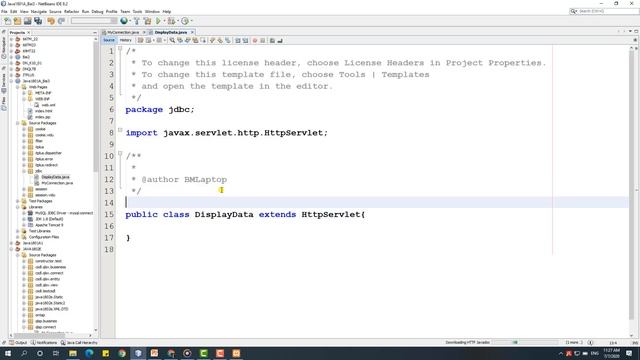Open Java Call Hierarchy panel
This screenshot has height=360, width=640.
79,343
